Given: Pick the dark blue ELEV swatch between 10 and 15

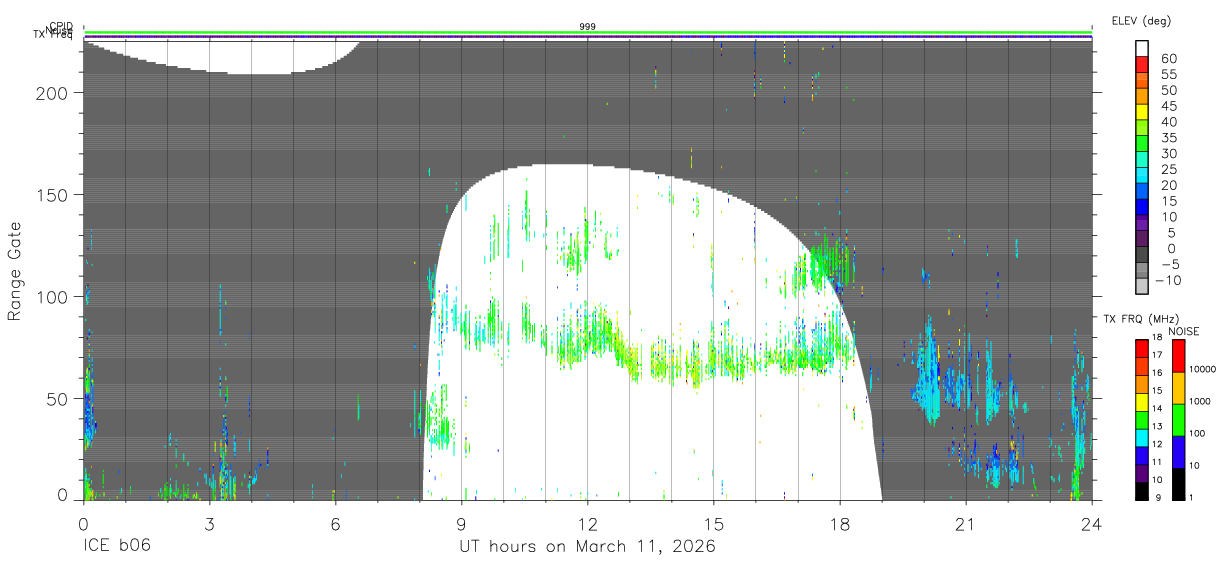Looking at the screenshot, I should pyautogui.click(x=1142, y=209).
